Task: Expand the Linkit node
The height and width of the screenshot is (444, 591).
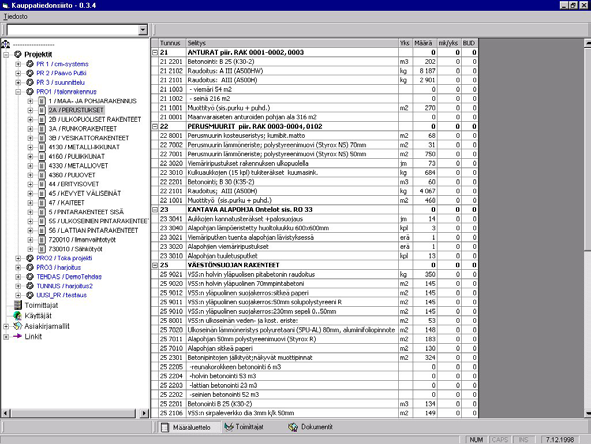Action: point(6,337)
